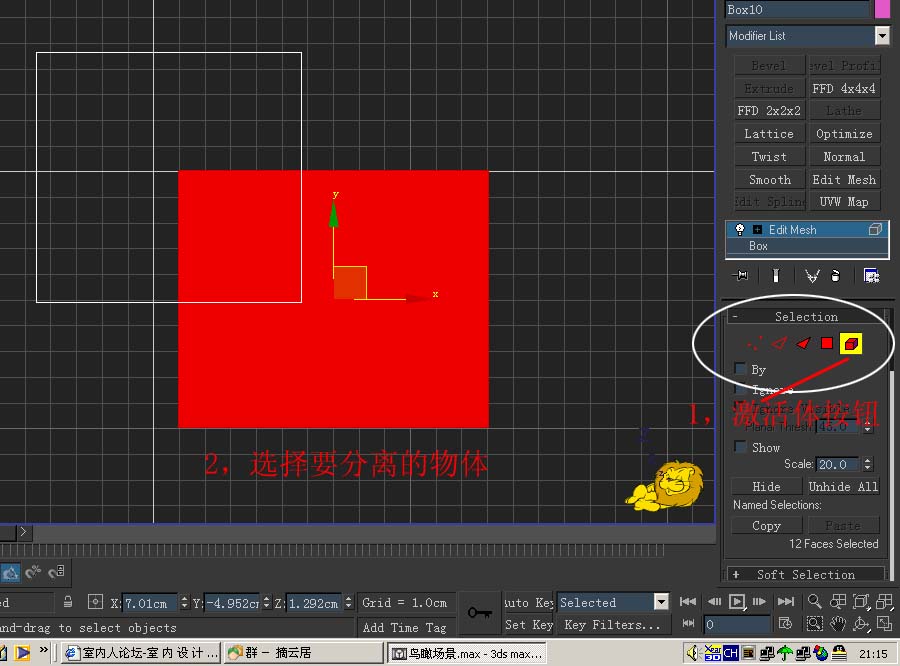Switch to 室内人论坛 taskbar window

click(141, 653)
